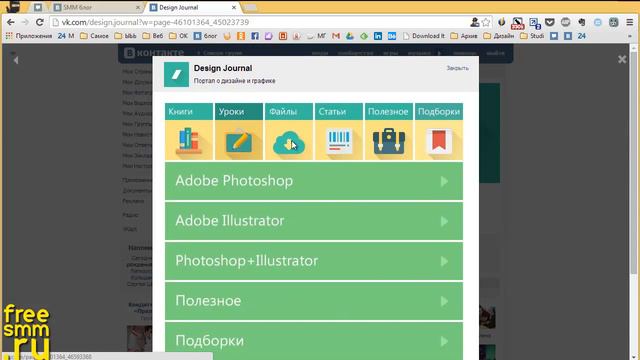The image size is (640, 360).
Task: Expand the green Подборки section row
Action: (314, 341)
